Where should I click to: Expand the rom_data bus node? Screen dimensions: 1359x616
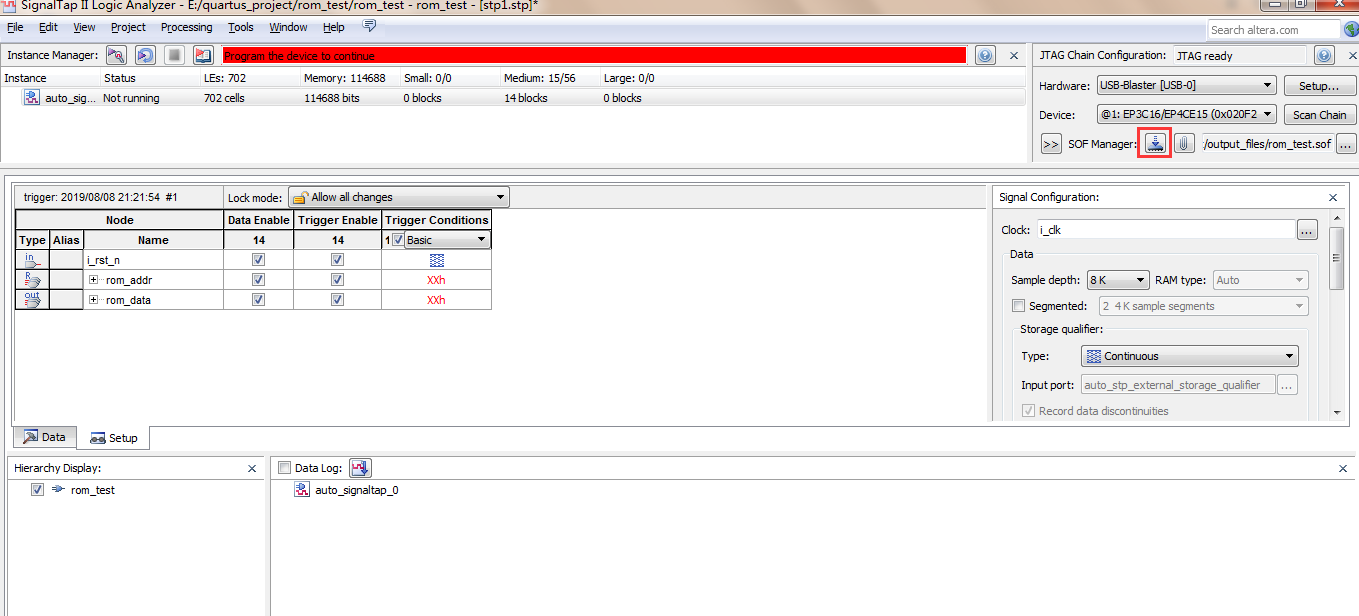93,300
